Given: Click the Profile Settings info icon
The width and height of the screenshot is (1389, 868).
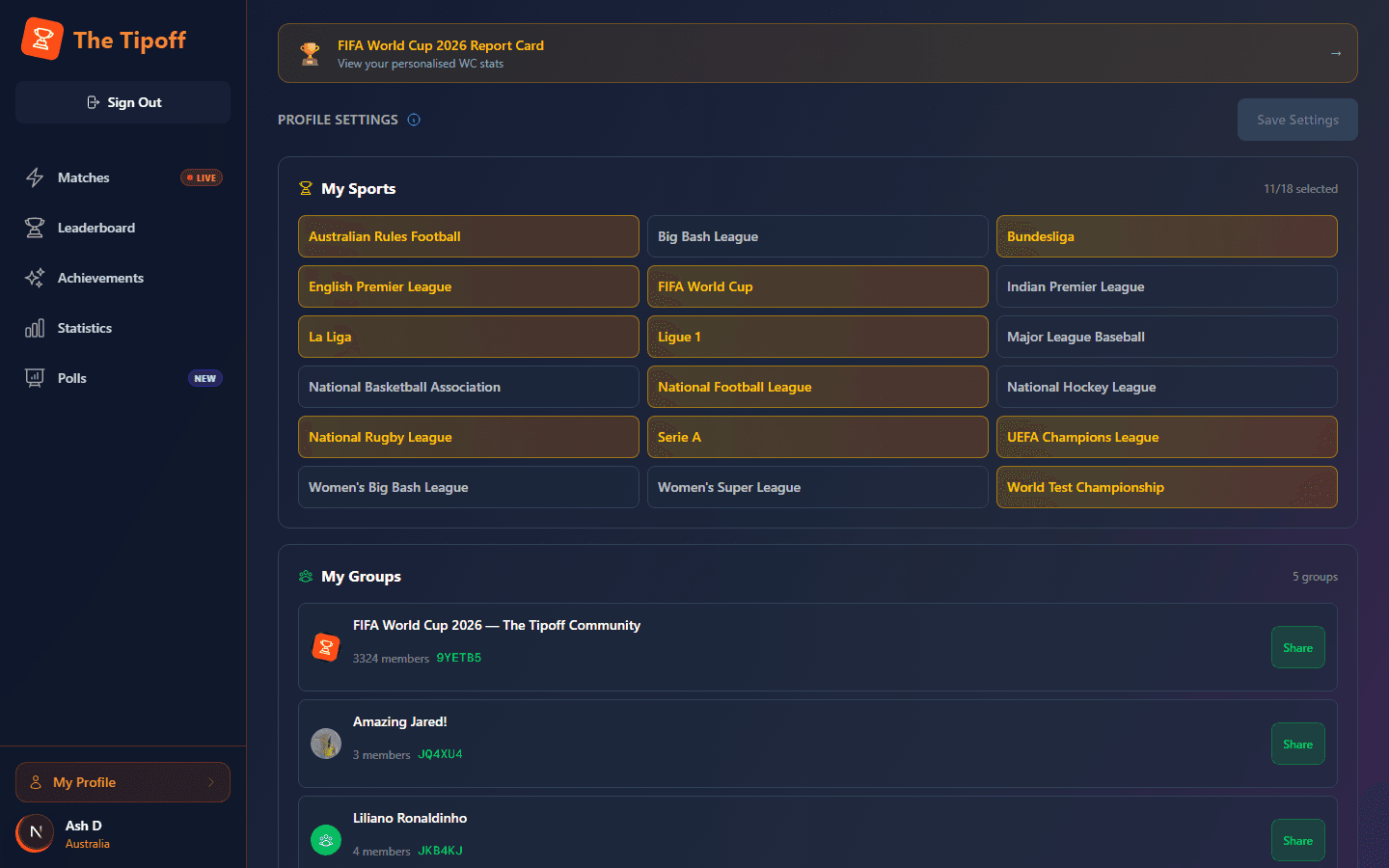Looking at the screenshot, I should point(414,120).
